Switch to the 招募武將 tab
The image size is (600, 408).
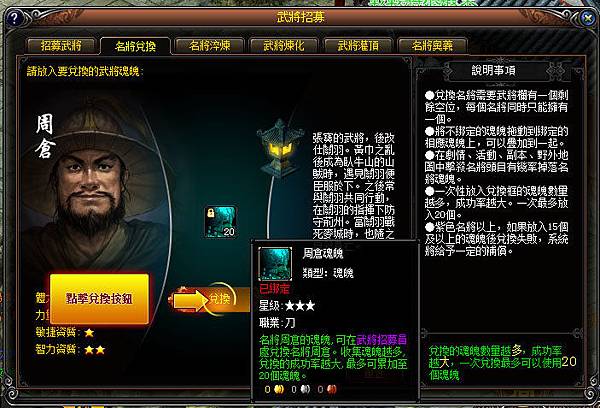[x=61, y=46]
